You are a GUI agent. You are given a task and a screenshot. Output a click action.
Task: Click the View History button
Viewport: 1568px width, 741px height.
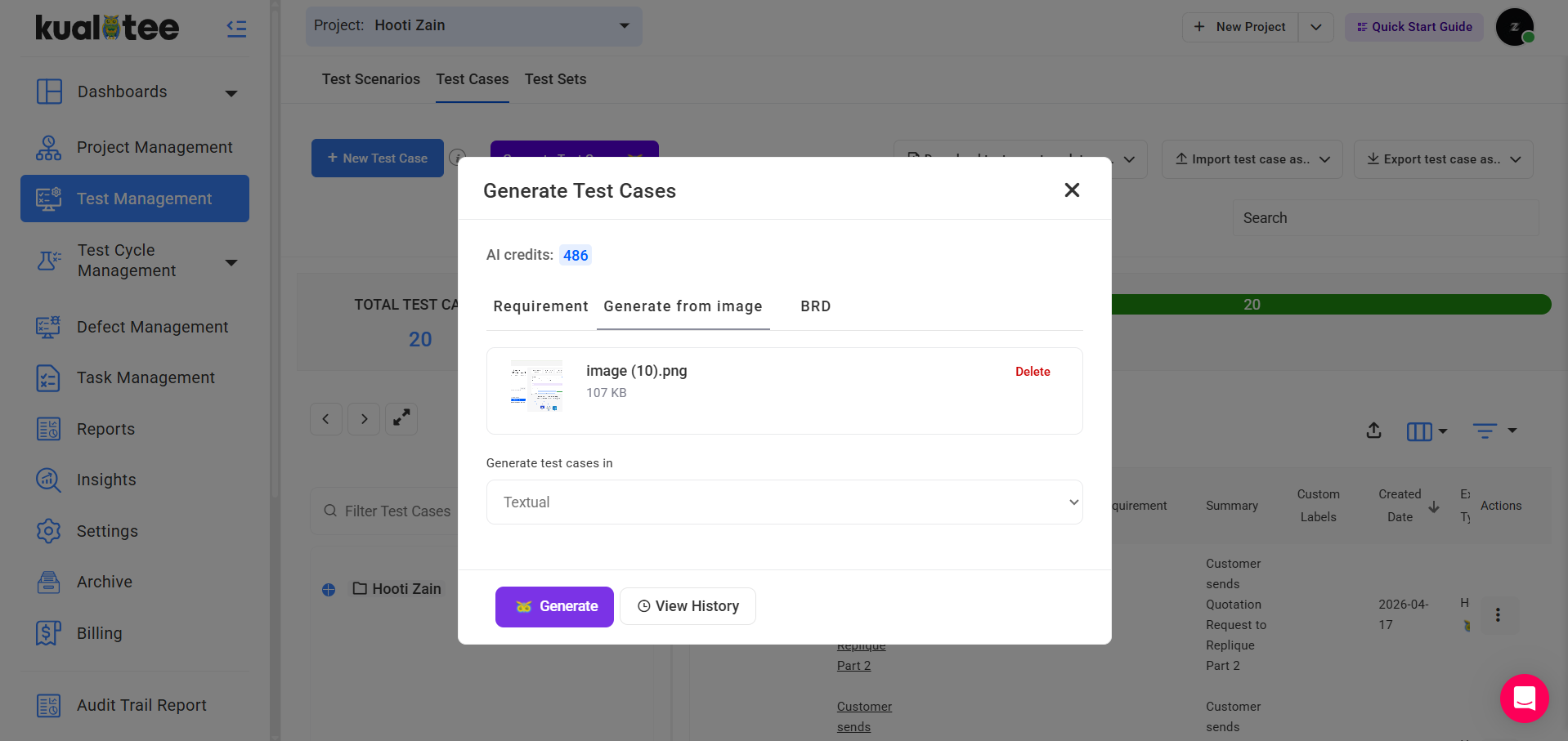(x=688, y=606)
